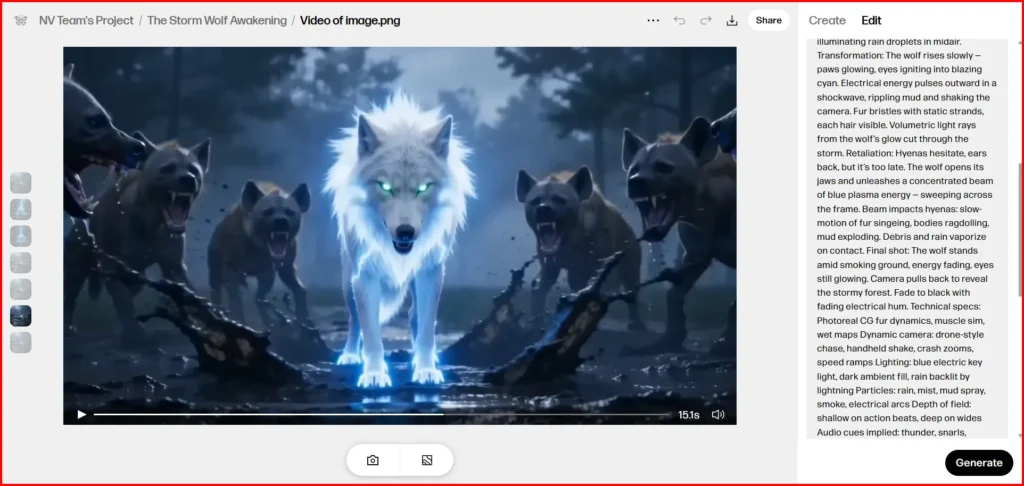Viewport: 1024px width, 486px height.
Task: Open The Storm Wolf Awakening breadcrumb
Action: tap(217, 20)
